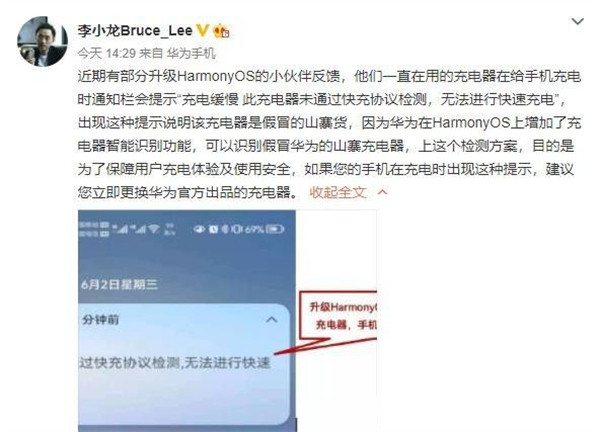600x432 pixels.
Task: Open the attached phone screenshot image
Action: [x=227, y=321]
